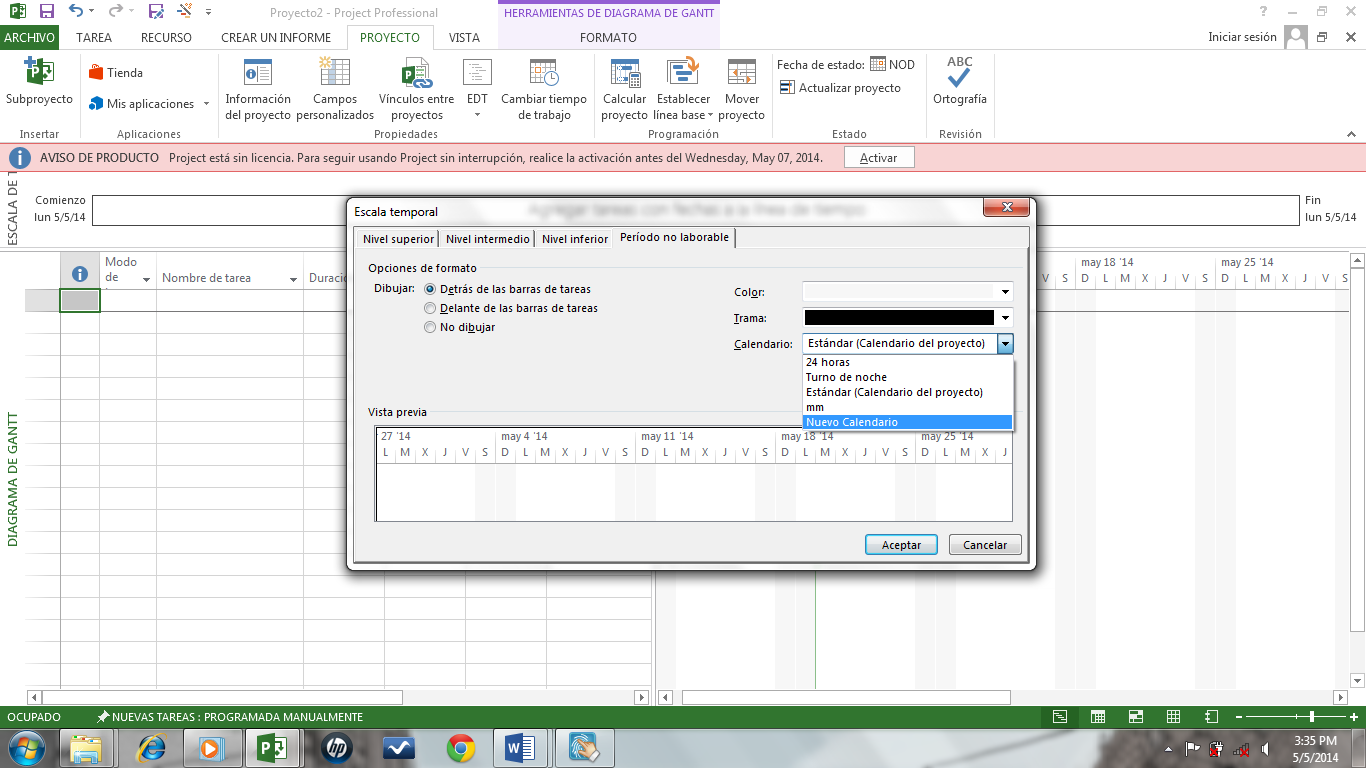Switch to the Nivel intermedio tab

point(487,239)
